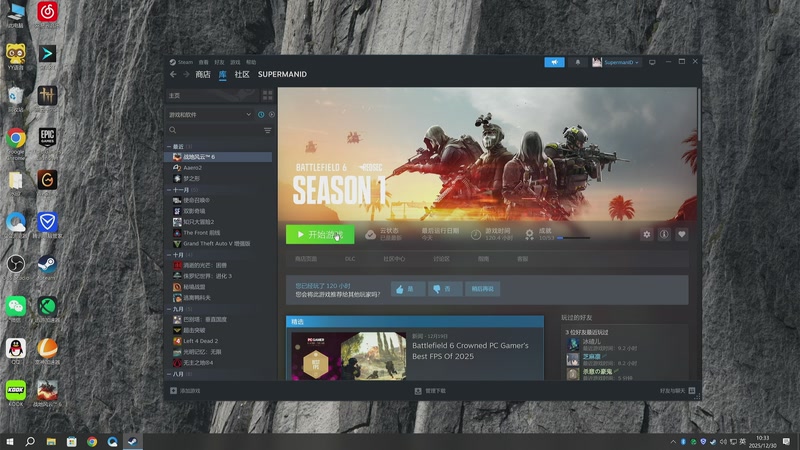Click the play time clock icon
This screenshot has height=450, width=800.
476,235
